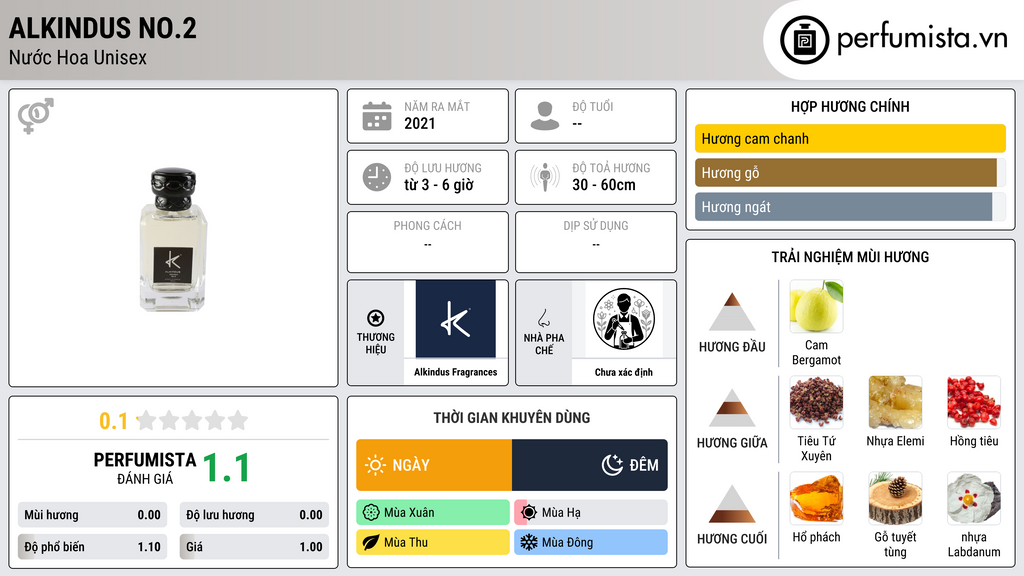This screenshot has height=576, width=1024.
Task: Click the Dịp sử dụng info box
Action: (x=596, y=242)
